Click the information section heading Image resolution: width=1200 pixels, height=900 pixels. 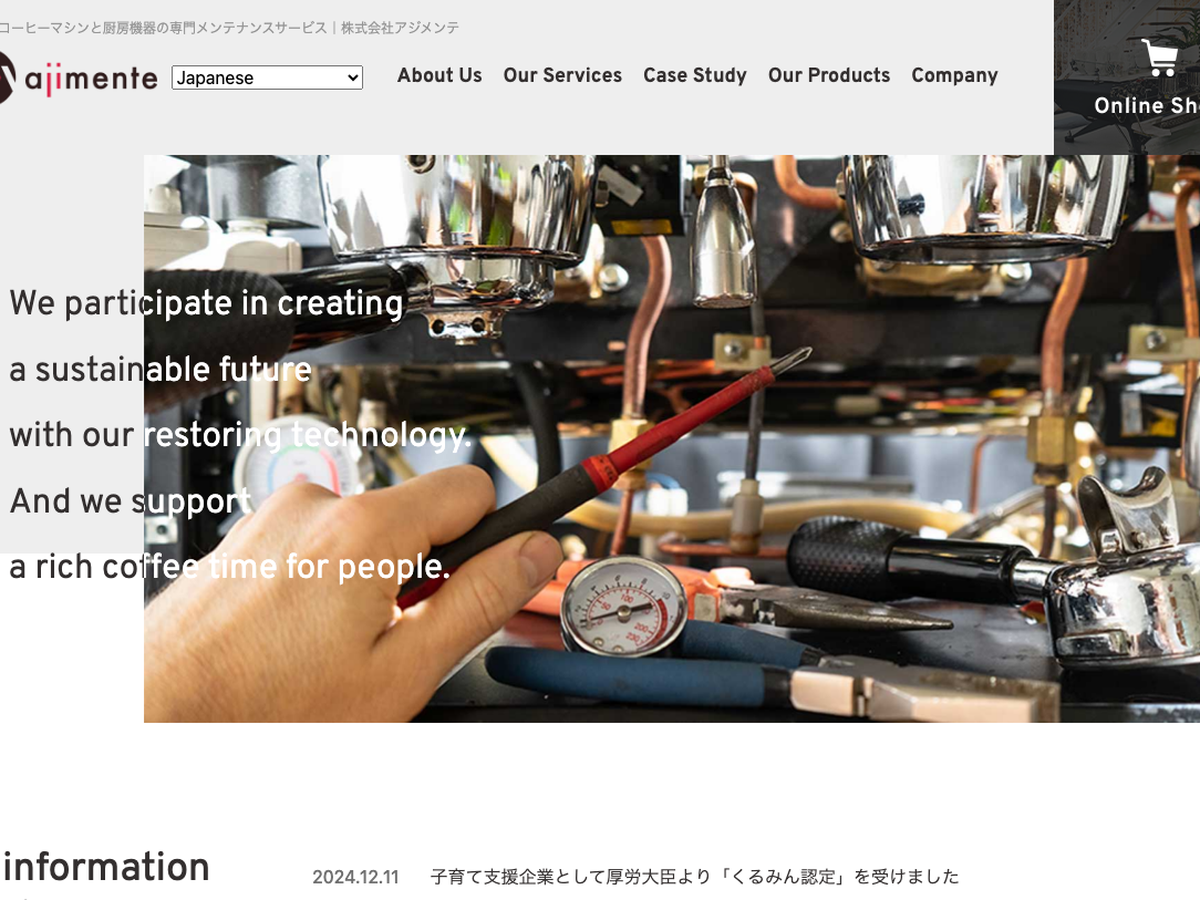(106, 867)
